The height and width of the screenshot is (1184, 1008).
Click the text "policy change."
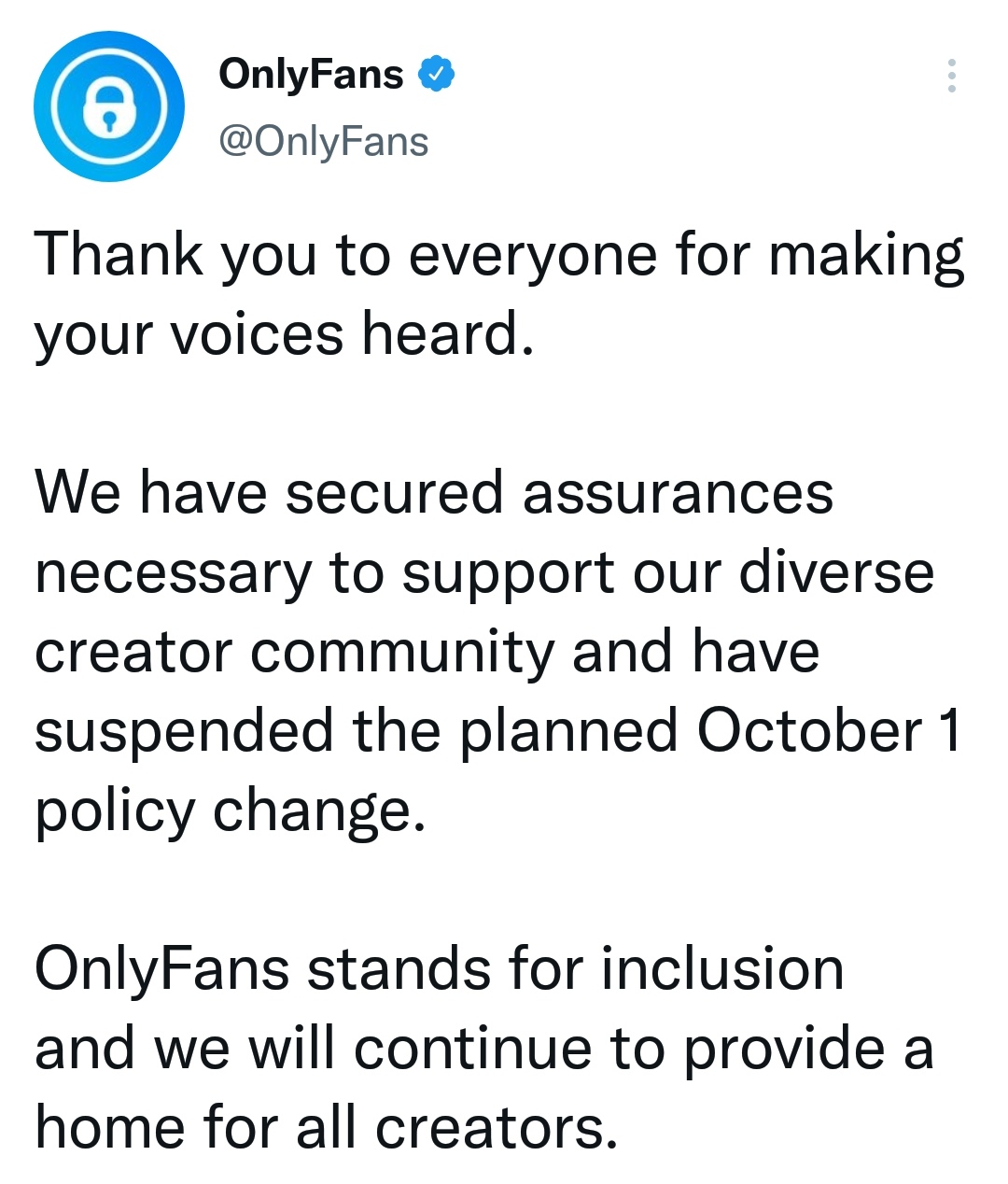[231, 810]
